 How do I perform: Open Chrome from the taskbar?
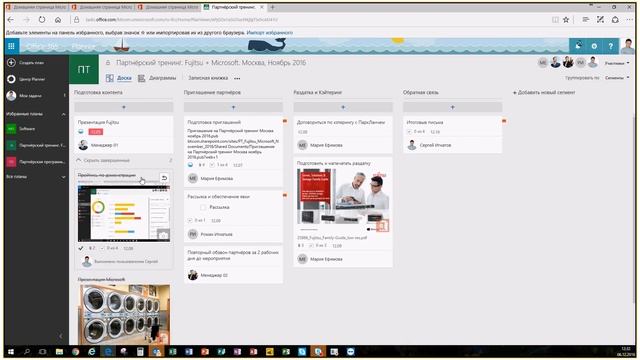pos(76,351)
